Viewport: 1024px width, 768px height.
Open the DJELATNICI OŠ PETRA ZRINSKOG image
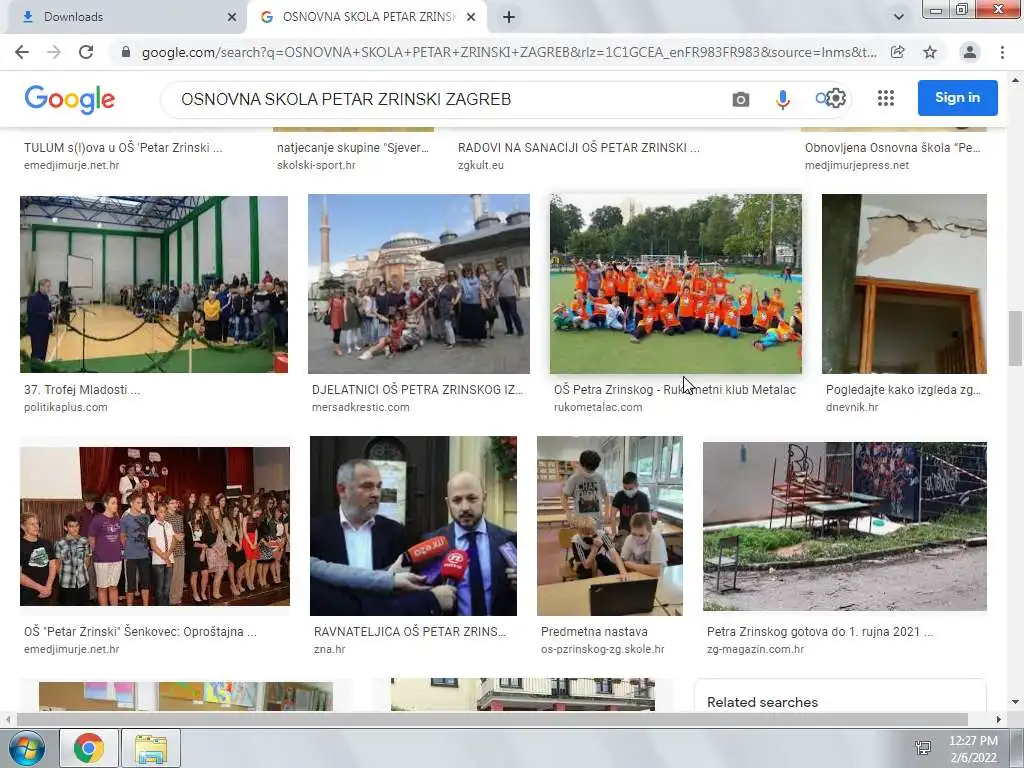click(419, 283)
